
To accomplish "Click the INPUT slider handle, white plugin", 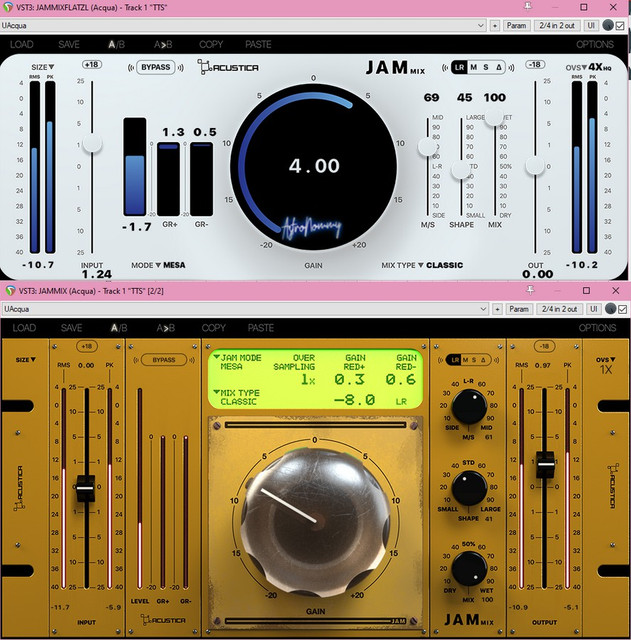I will tap(92, 143).
